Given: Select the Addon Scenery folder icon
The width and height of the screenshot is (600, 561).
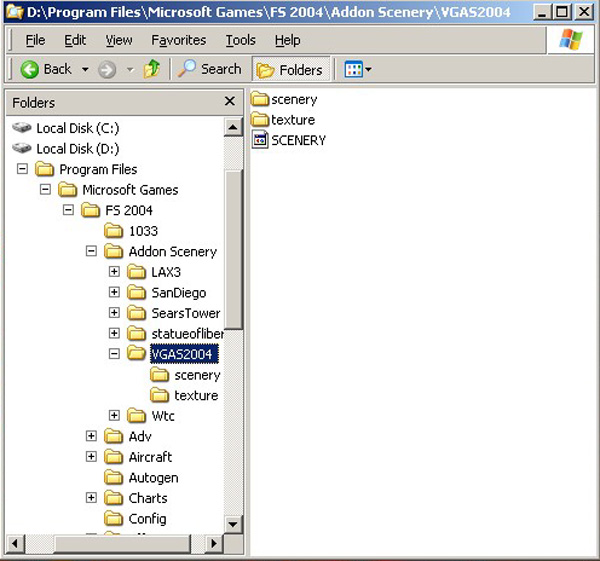Looking at the screenshot, I should 114,251.
